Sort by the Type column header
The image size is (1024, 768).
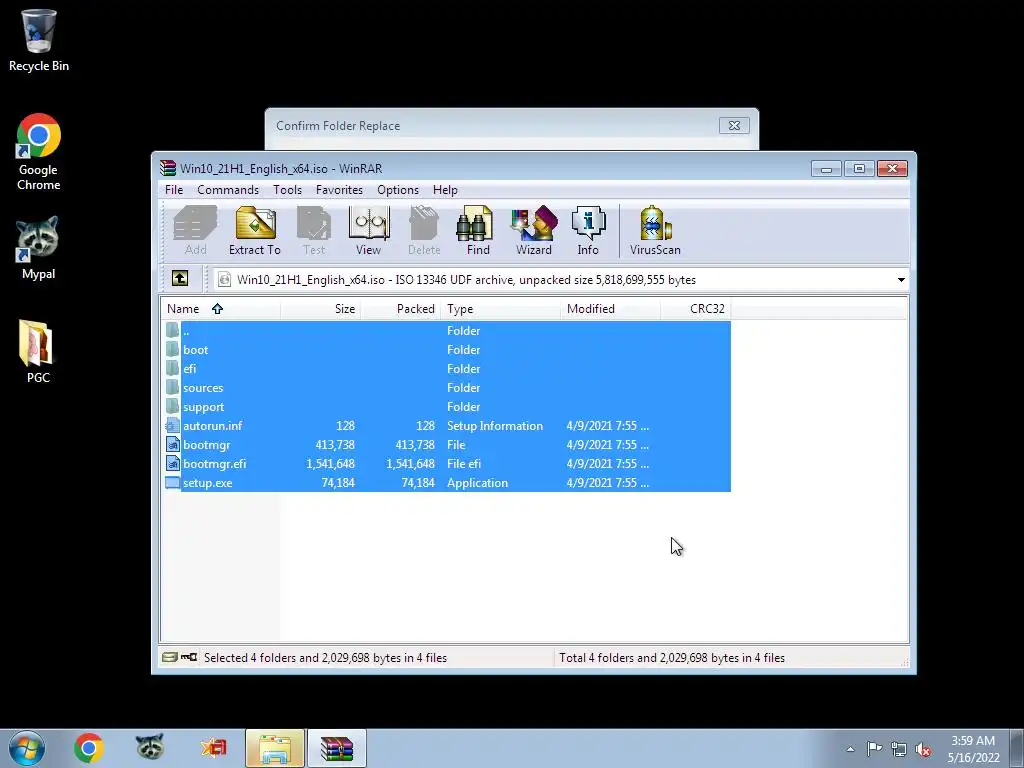click(500, 309)
